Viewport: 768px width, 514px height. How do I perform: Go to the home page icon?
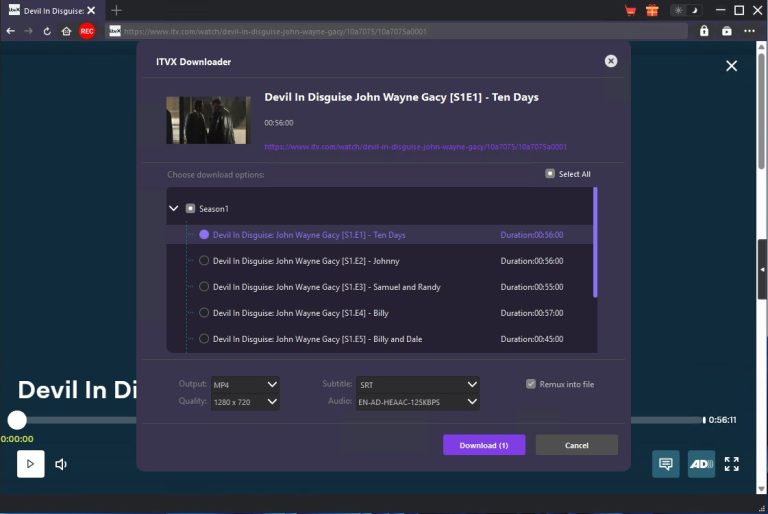point(66,31)
